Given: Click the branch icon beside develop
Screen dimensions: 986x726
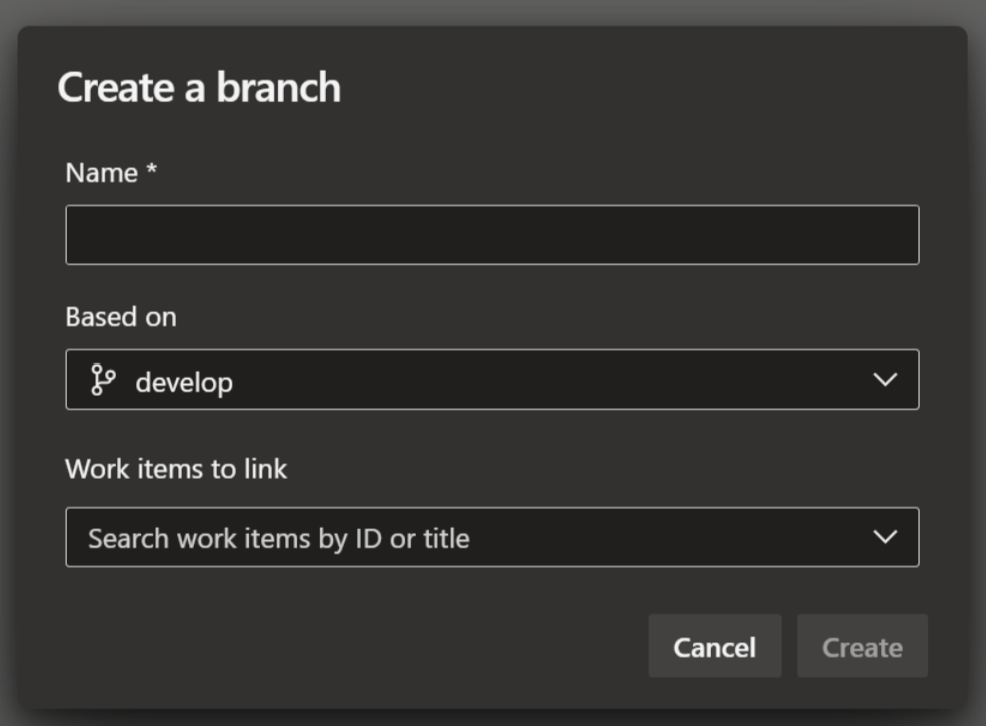Looking at the screenshot, I should (103, 380).
